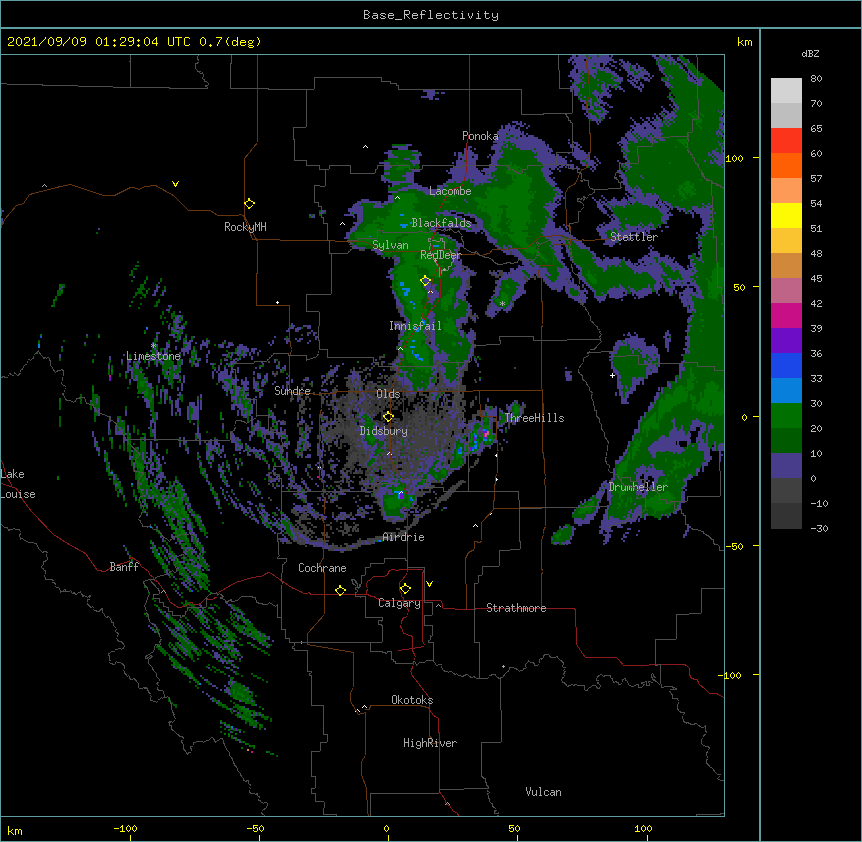Click the Lake Louise label at left edge
The image size is (862, 842).
coord(18,484)
